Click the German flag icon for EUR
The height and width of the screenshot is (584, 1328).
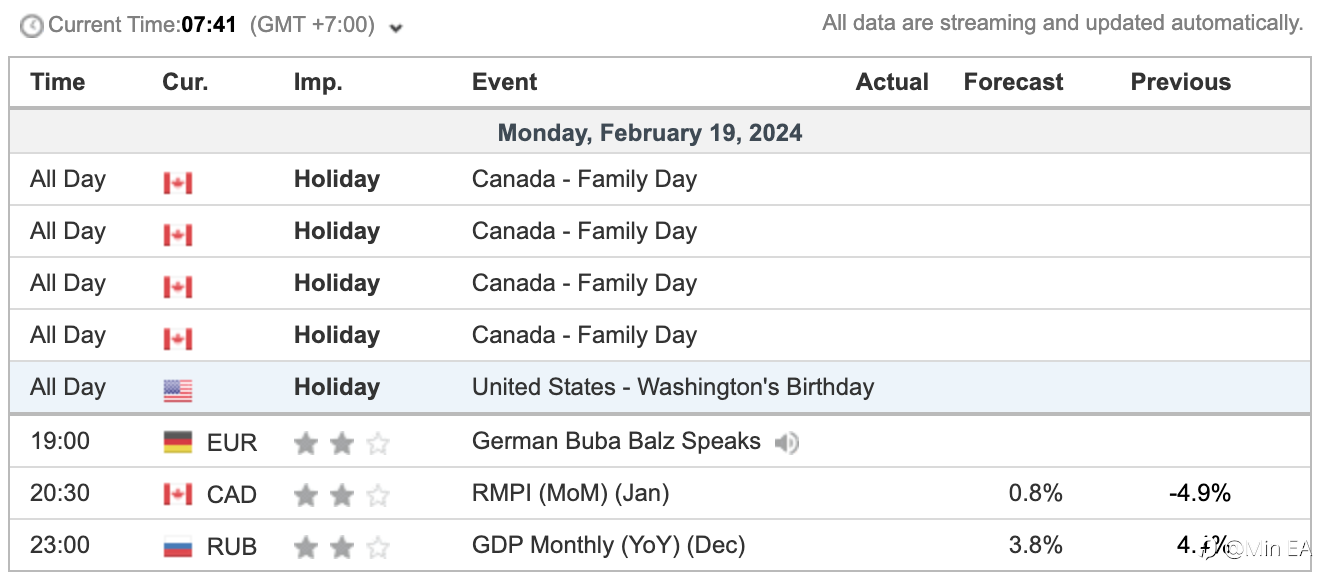(x=178, y=443)
